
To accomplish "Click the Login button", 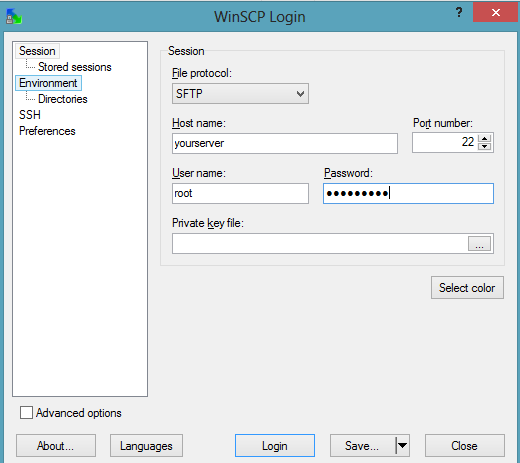I will 275,446.
